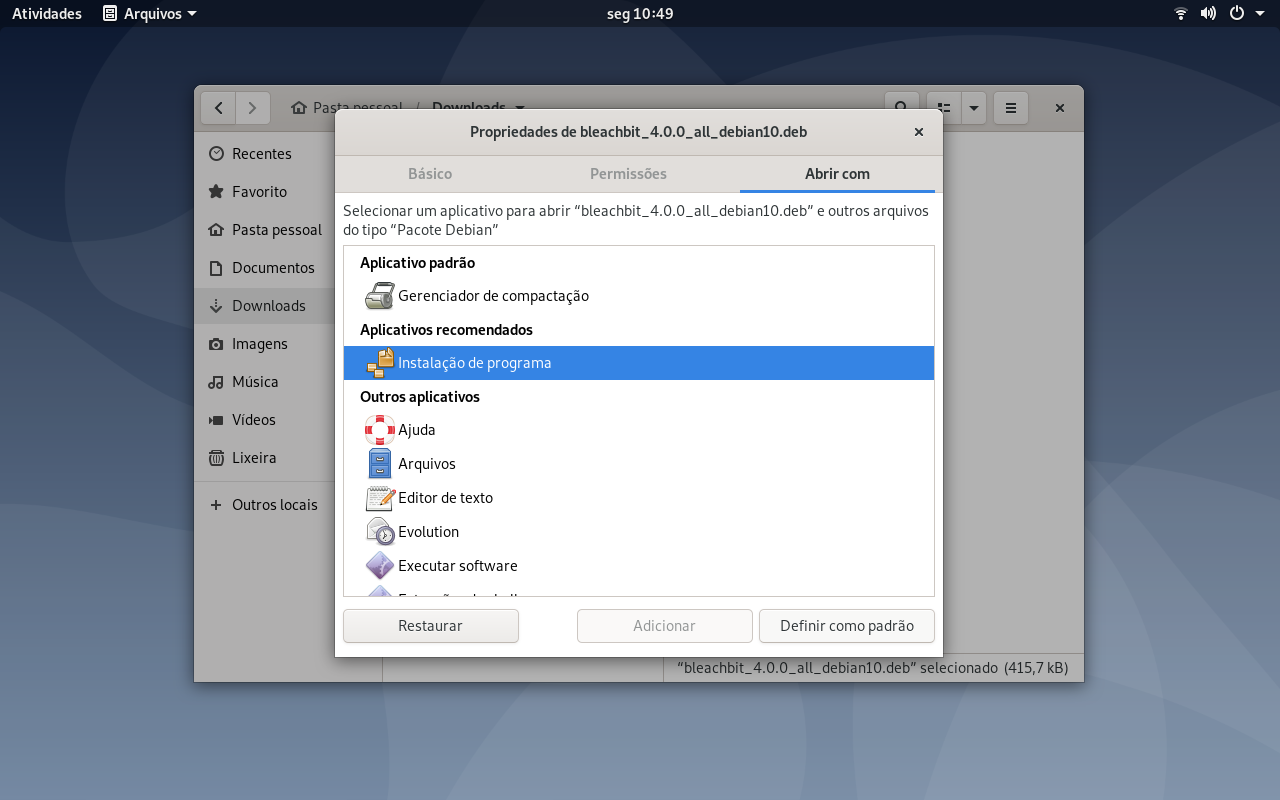Open the Wi-Fi network indicator
1280x800 pixels.
click(x=1181, y=14)
